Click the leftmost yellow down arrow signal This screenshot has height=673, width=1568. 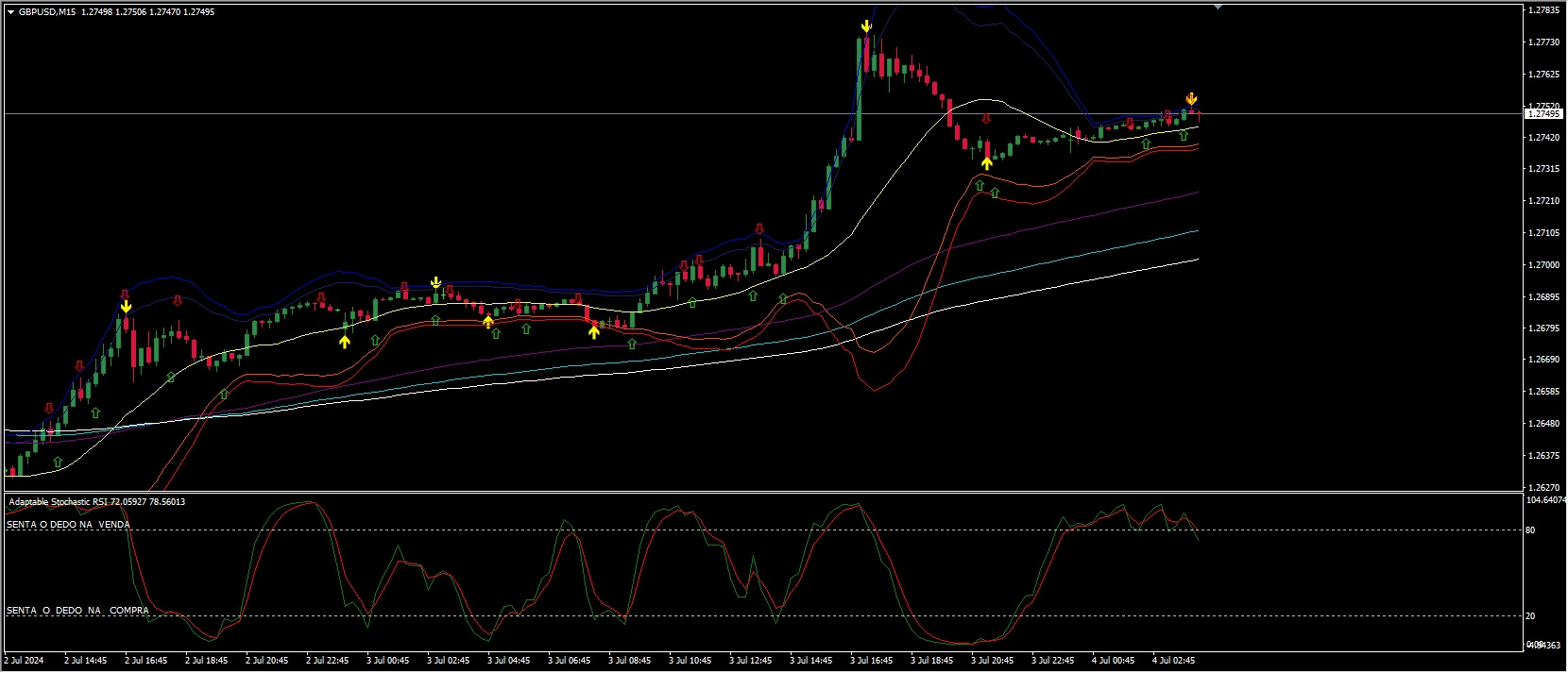point(126,306)
